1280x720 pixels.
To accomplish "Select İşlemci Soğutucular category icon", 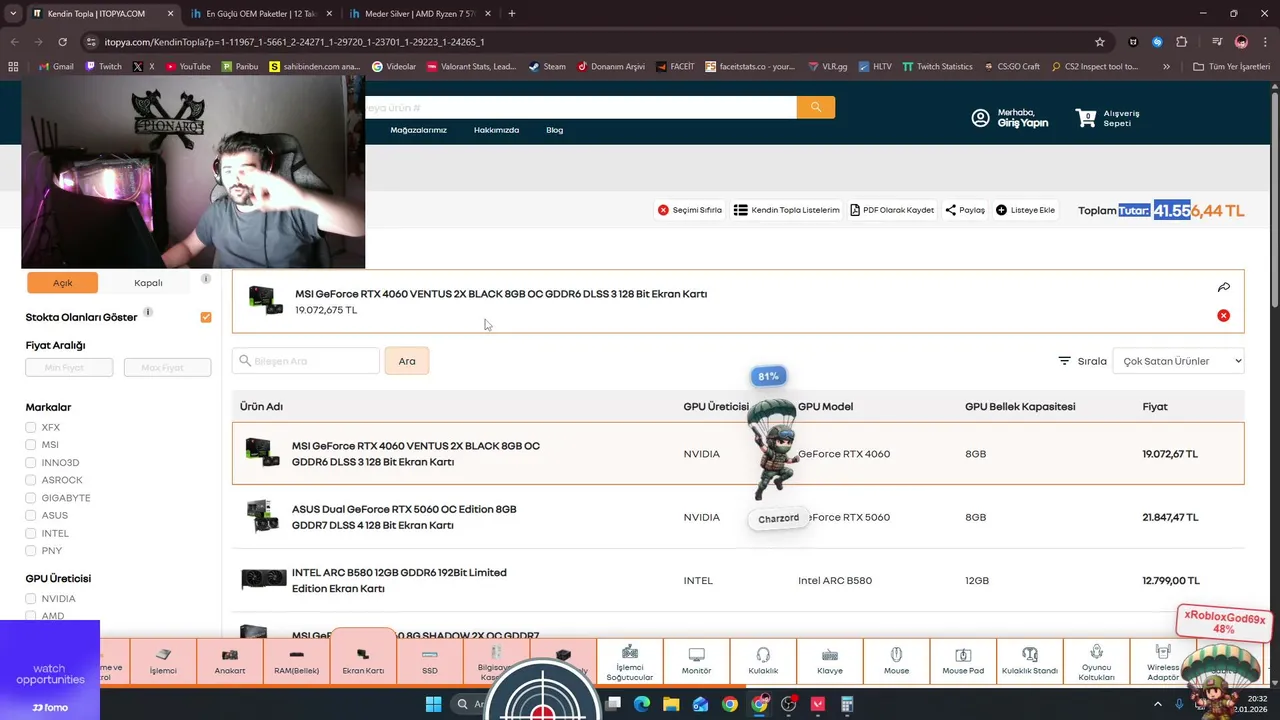I will coord(630,662).
